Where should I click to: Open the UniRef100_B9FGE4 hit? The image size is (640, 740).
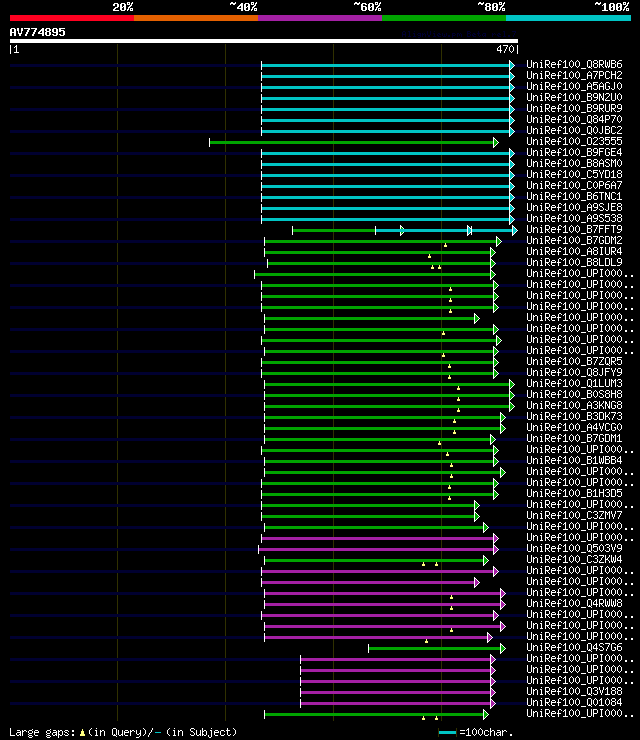[574, 152]
